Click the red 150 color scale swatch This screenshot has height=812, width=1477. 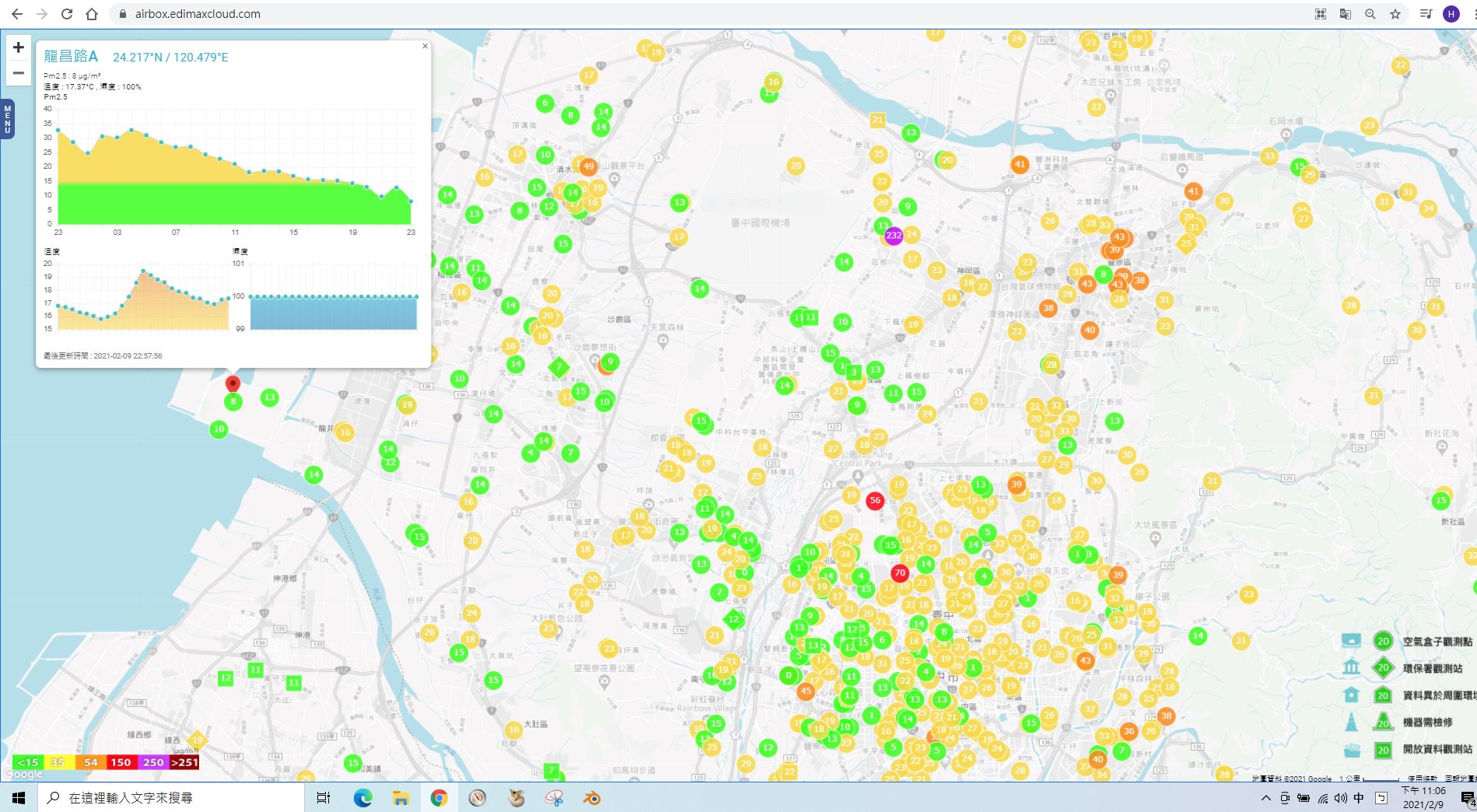tap(121, 762)
